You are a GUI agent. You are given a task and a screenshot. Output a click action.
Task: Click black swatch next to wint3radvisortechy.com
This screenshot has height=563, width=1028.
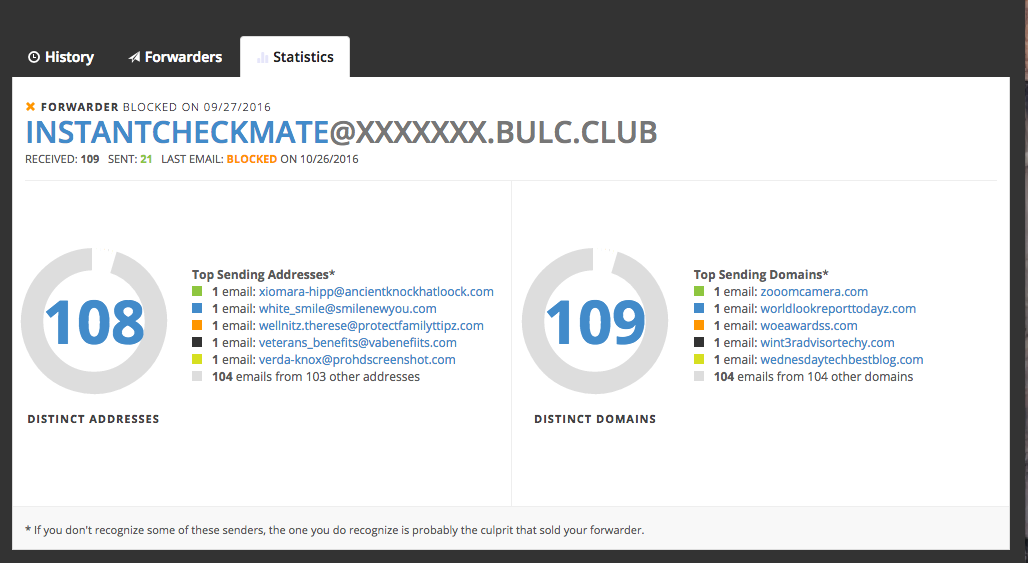click(x=699, y=342)
